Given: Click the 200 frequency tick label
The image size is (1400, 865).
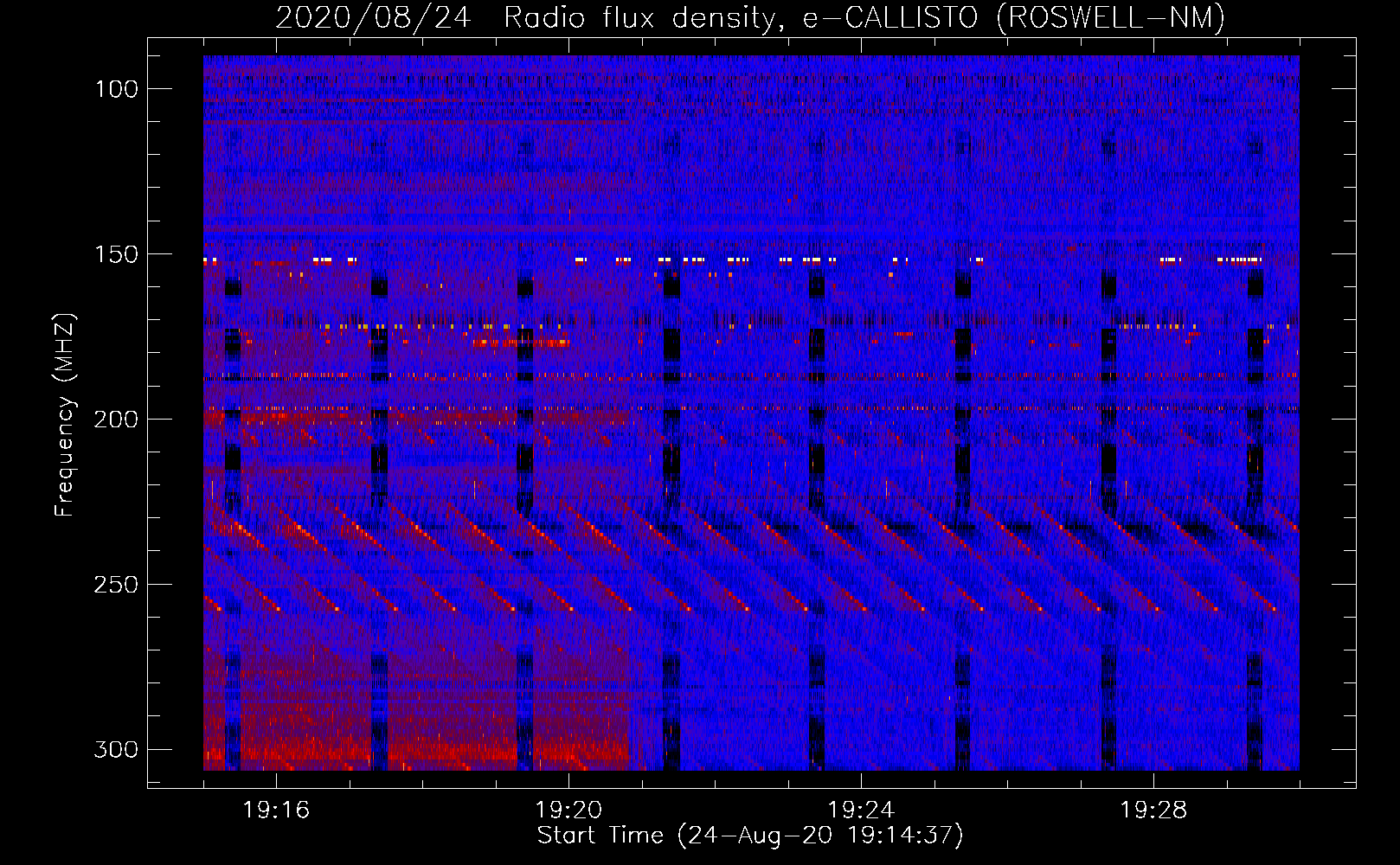Looking at the screenshot, I should 116,420.
